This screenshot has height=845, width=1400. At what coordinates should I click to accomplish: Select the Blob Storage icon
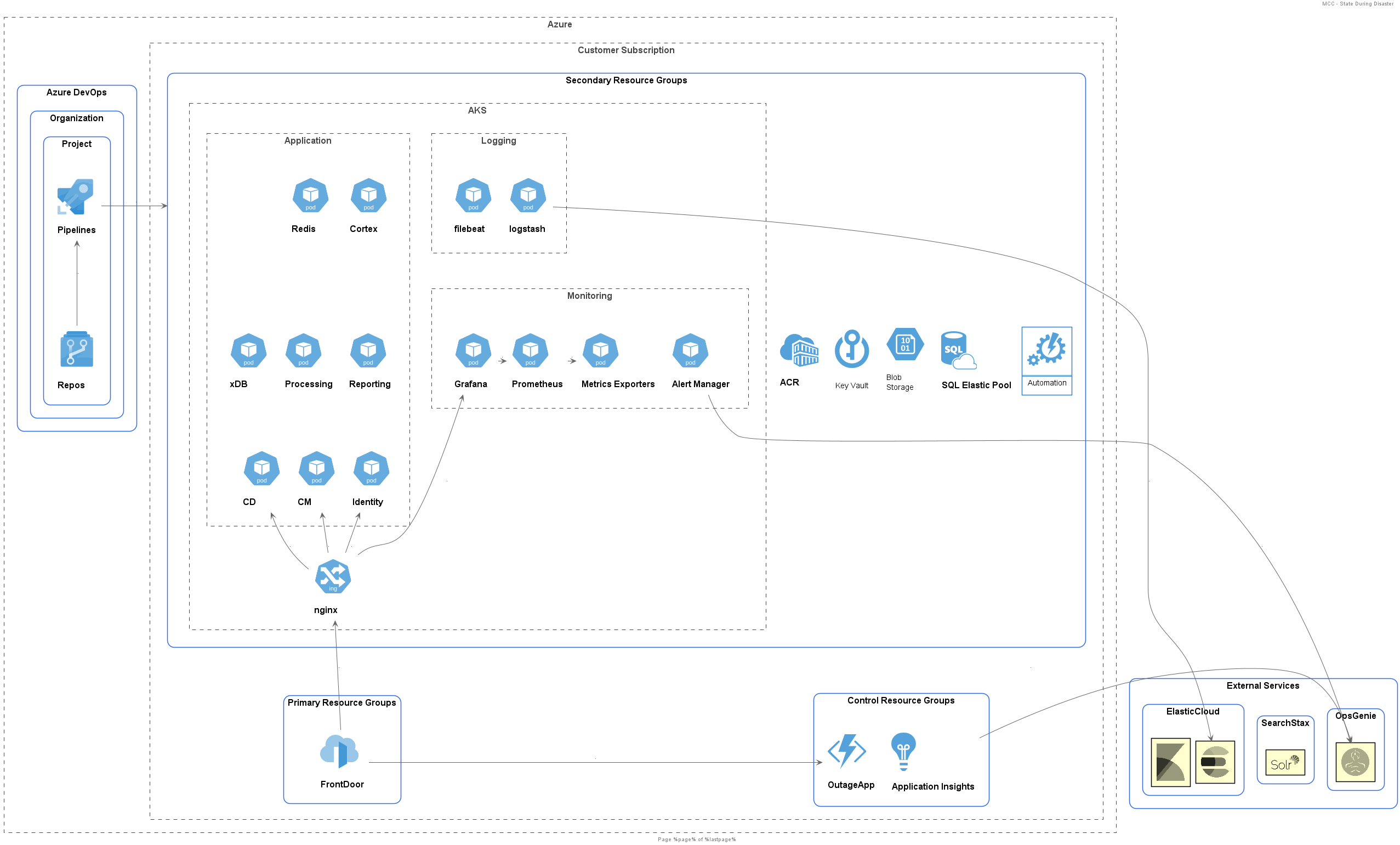coord(905,344)
